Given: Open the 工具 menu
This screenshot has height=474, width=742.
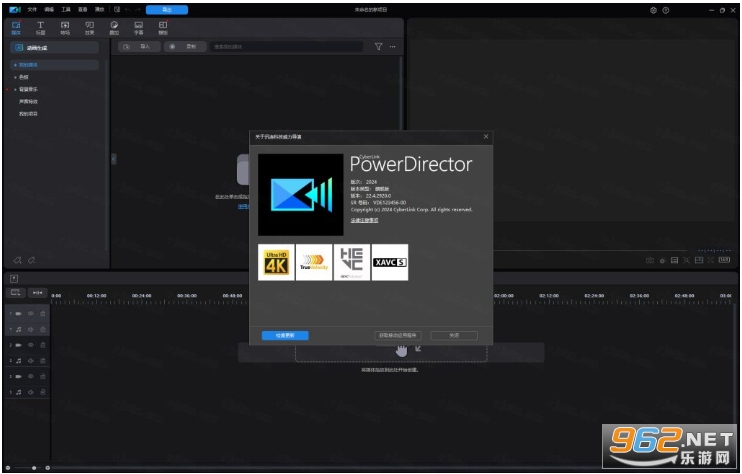Looking at the screenshot, I should click(66, 9).
